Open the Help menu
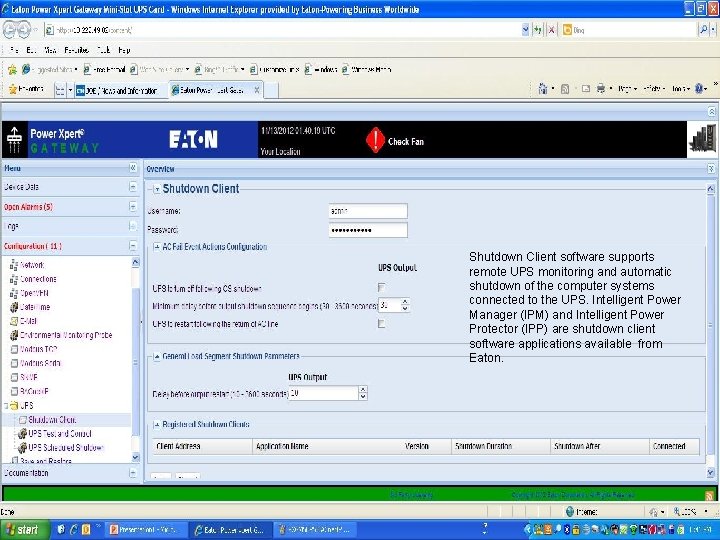The width and height of the screenshot is (720, 540). [124, 50]
